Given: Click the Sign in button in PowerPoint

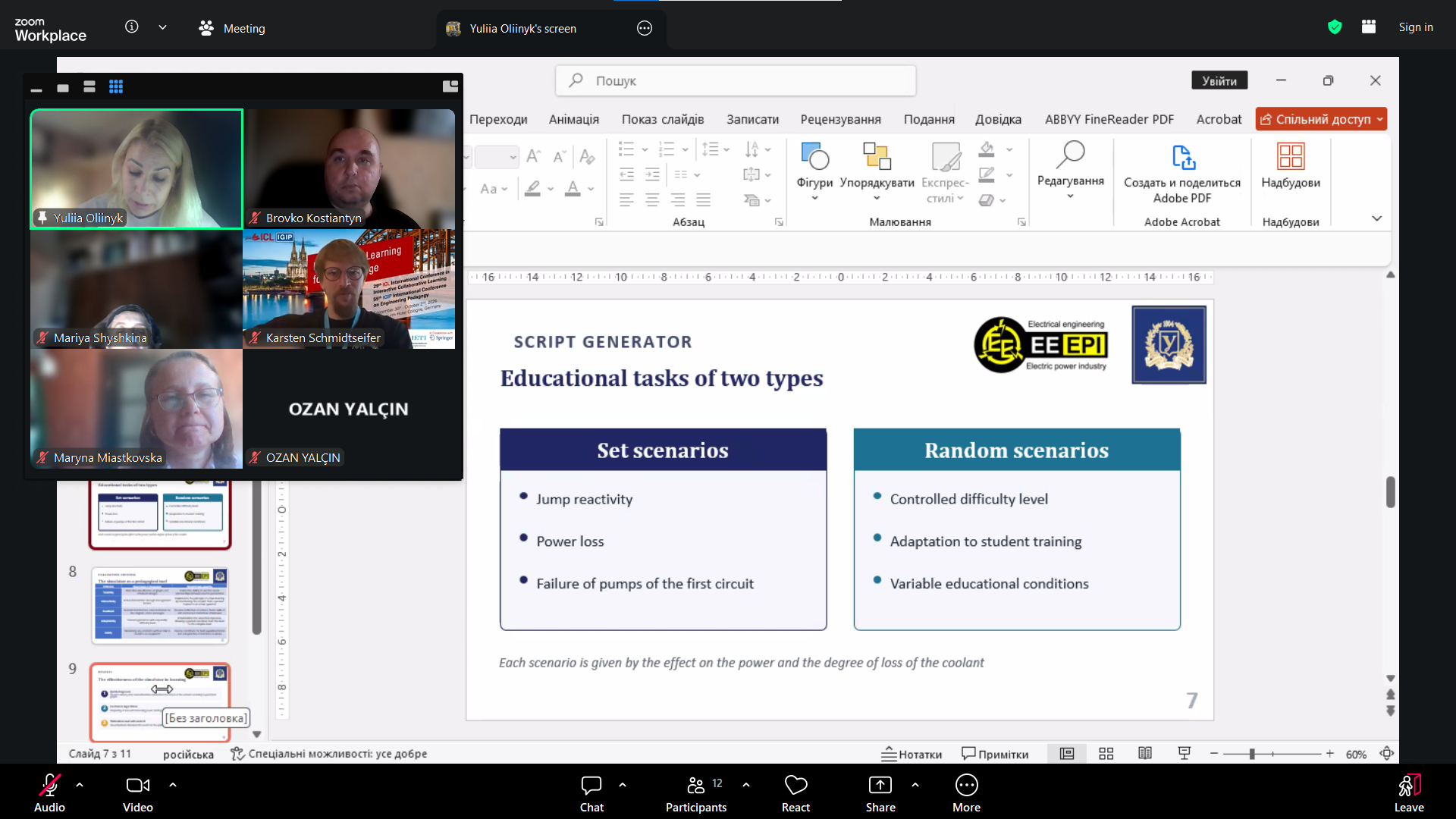Looking at the screenshot, I should (x=1219, y=81).
